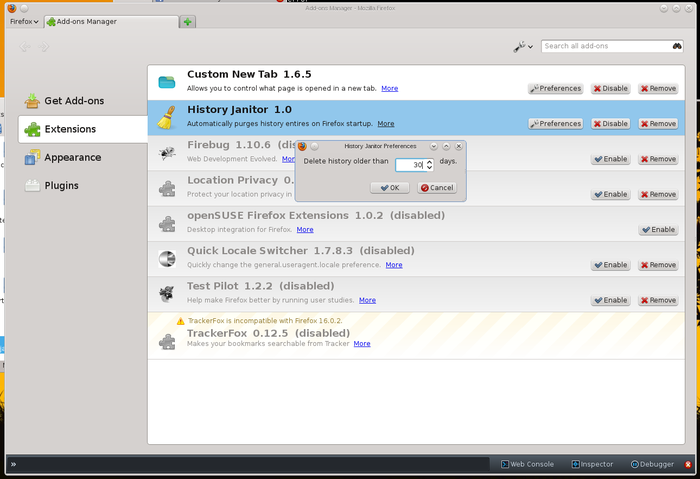This screenshot has height=479, width=700.
Task: Open More link for Test Pilot
Action: pos(367,300)
